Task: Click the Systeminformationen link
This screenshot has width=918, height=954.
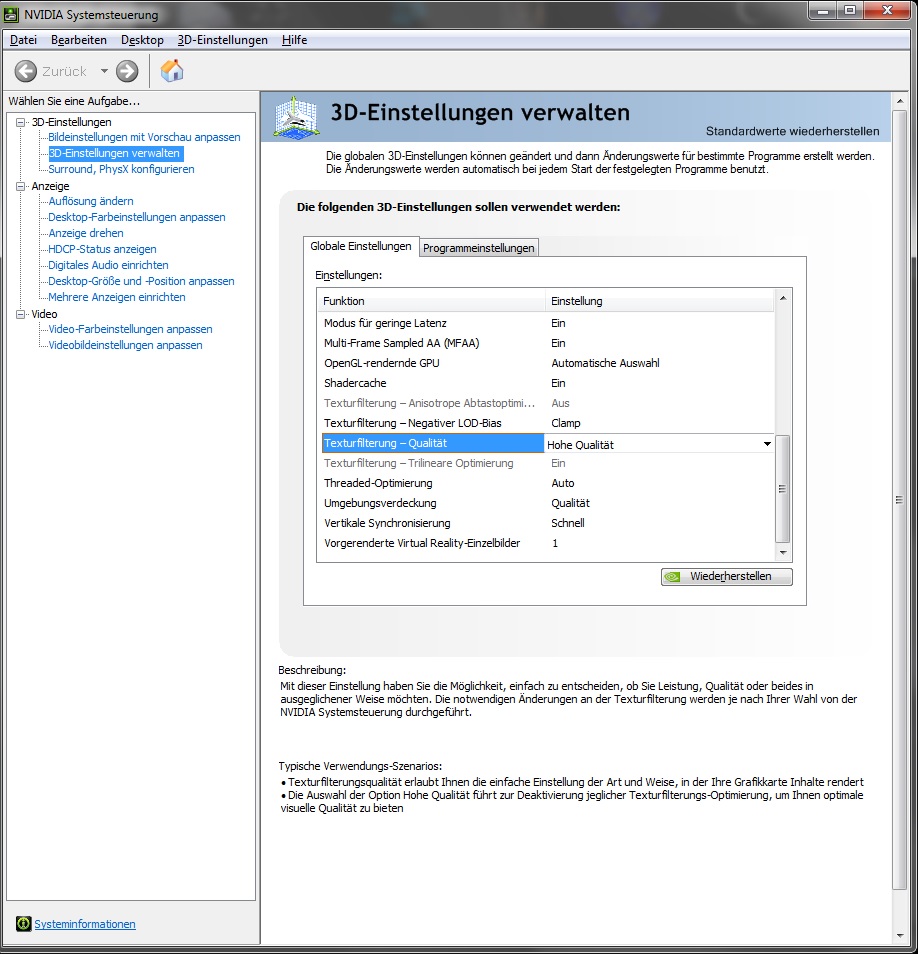Action: coord(85,924)
